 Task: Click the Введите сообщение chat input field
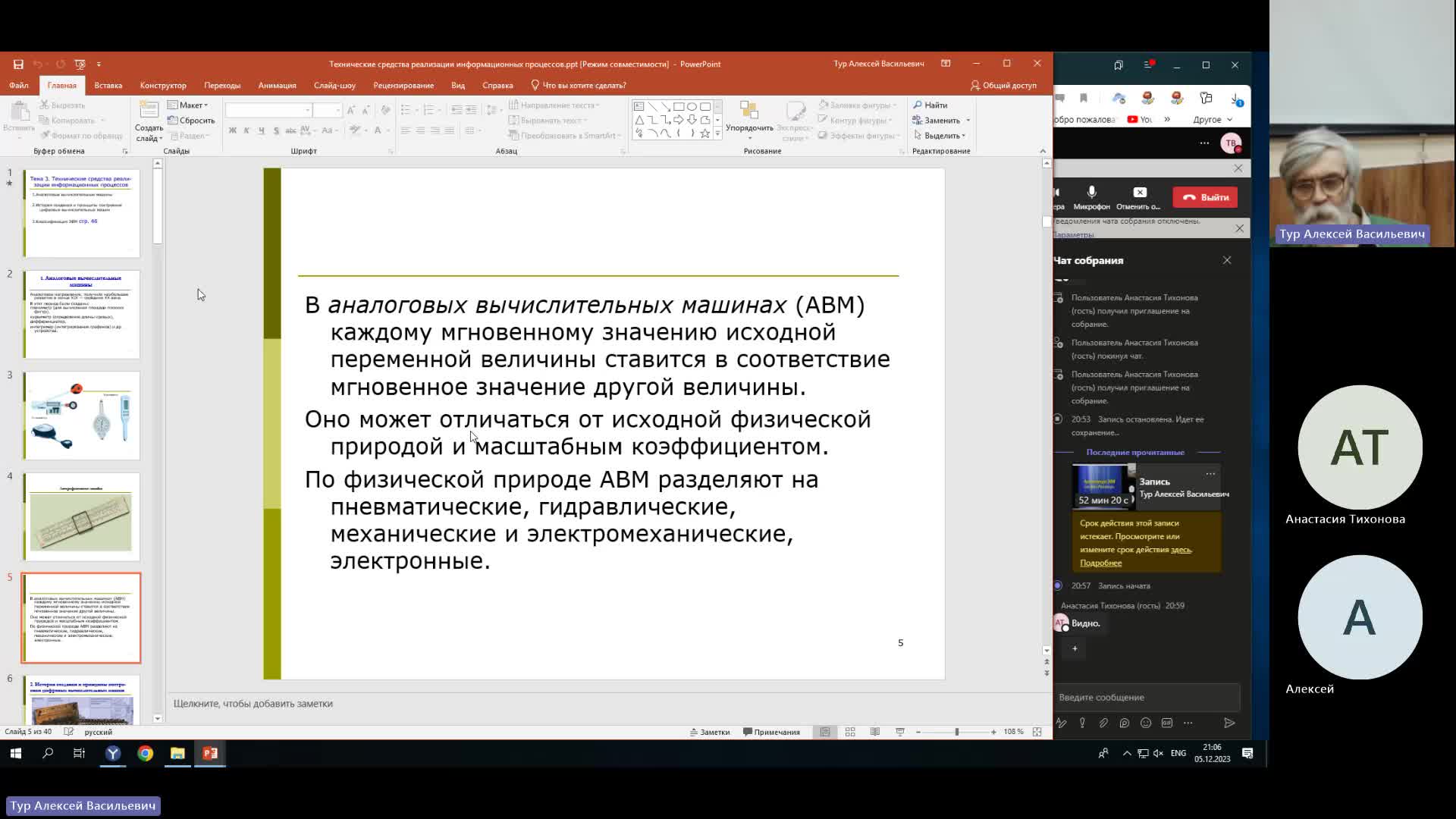(1147, 698)
